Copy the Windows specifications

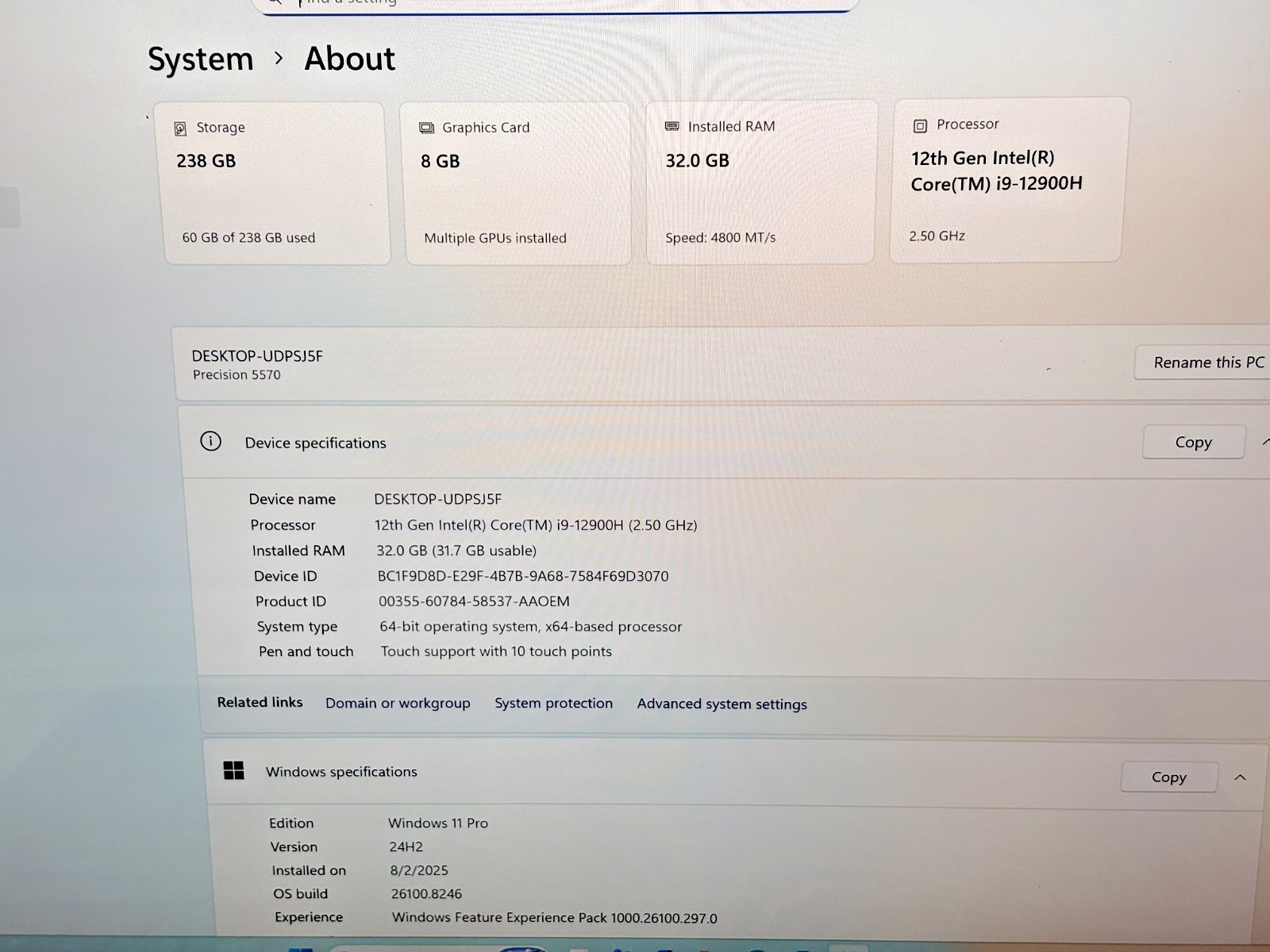(x=1168, y=777)
